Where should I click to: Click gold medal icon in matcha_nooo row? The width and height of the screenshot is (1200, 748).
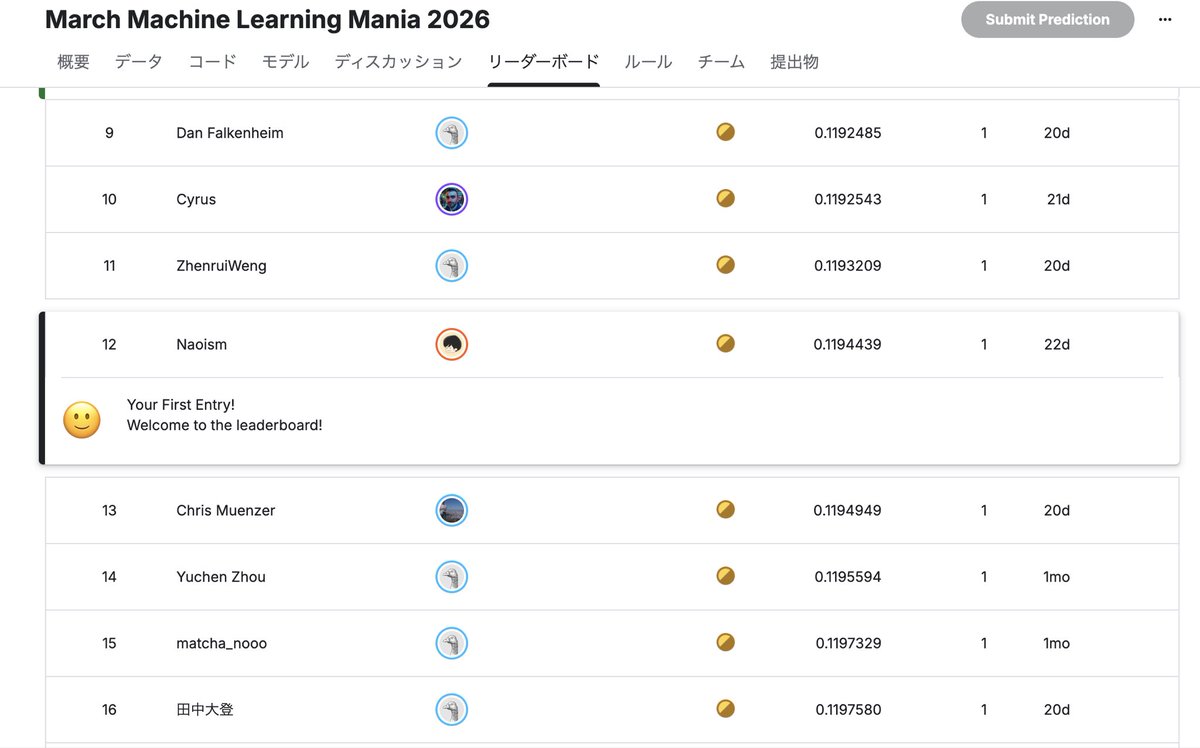(x=726, y=642)
